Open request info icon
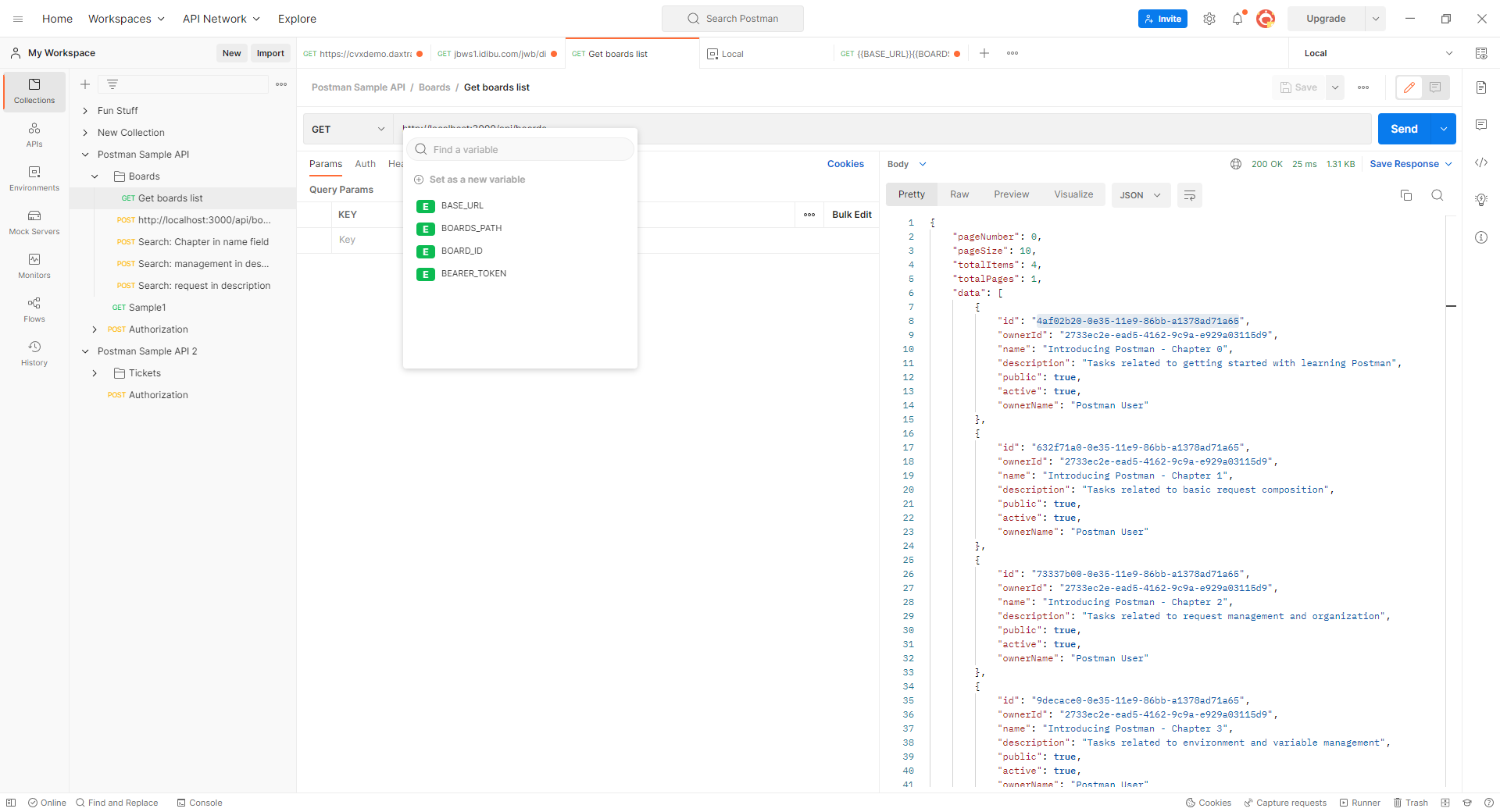Viewport: 1500px width, 812px height. (1481, 237)
